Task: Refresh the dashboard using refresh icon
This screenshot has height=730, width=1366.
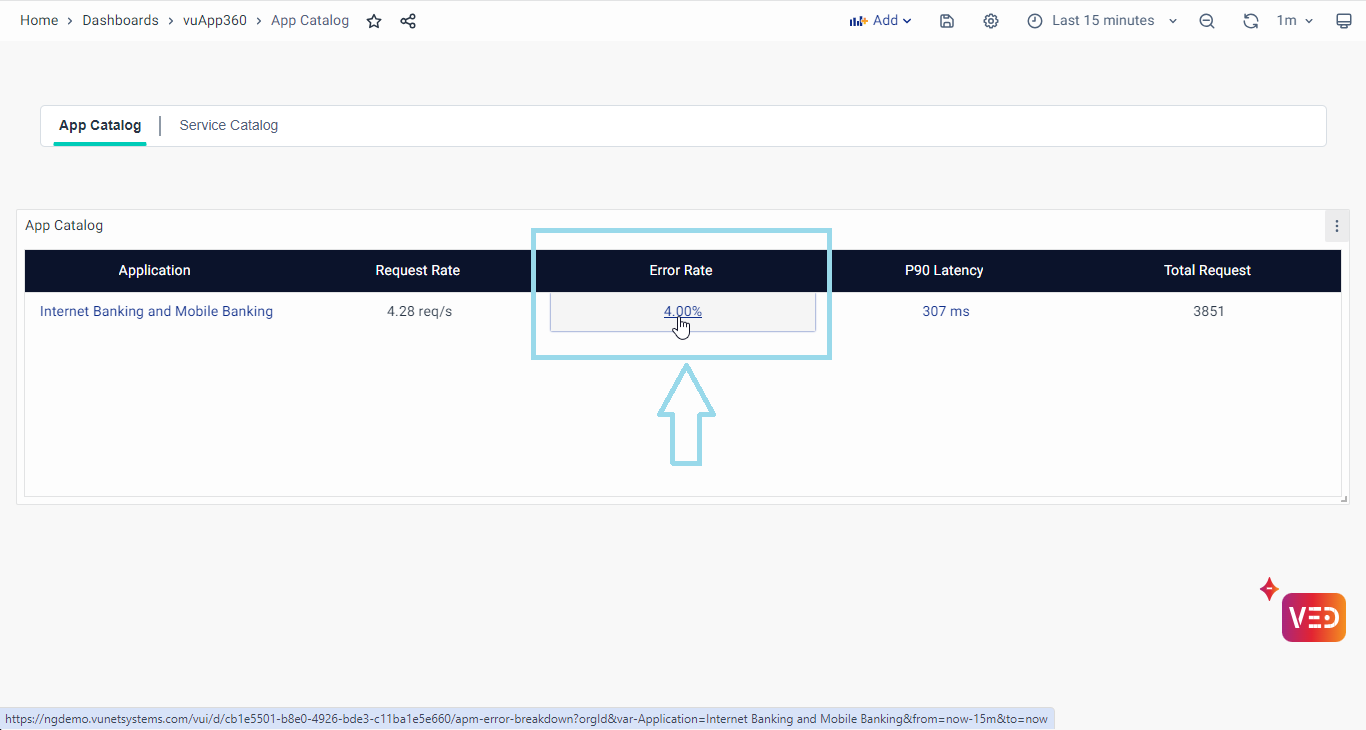Action: [1250, 21]
